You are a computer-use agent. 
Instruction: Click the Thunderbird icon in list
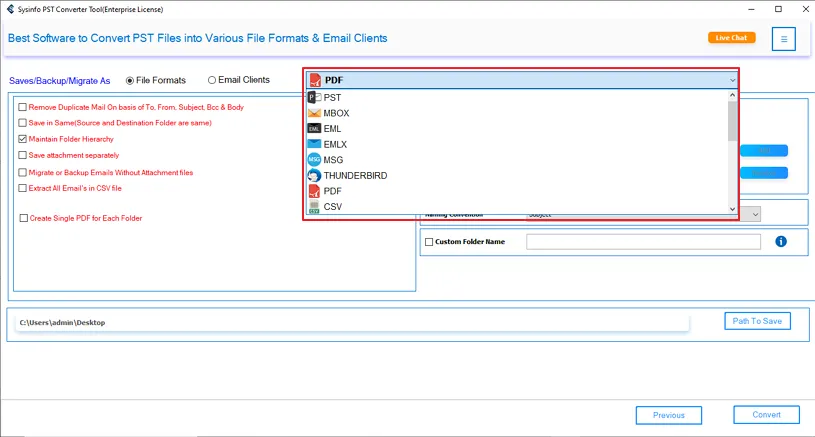314,175
